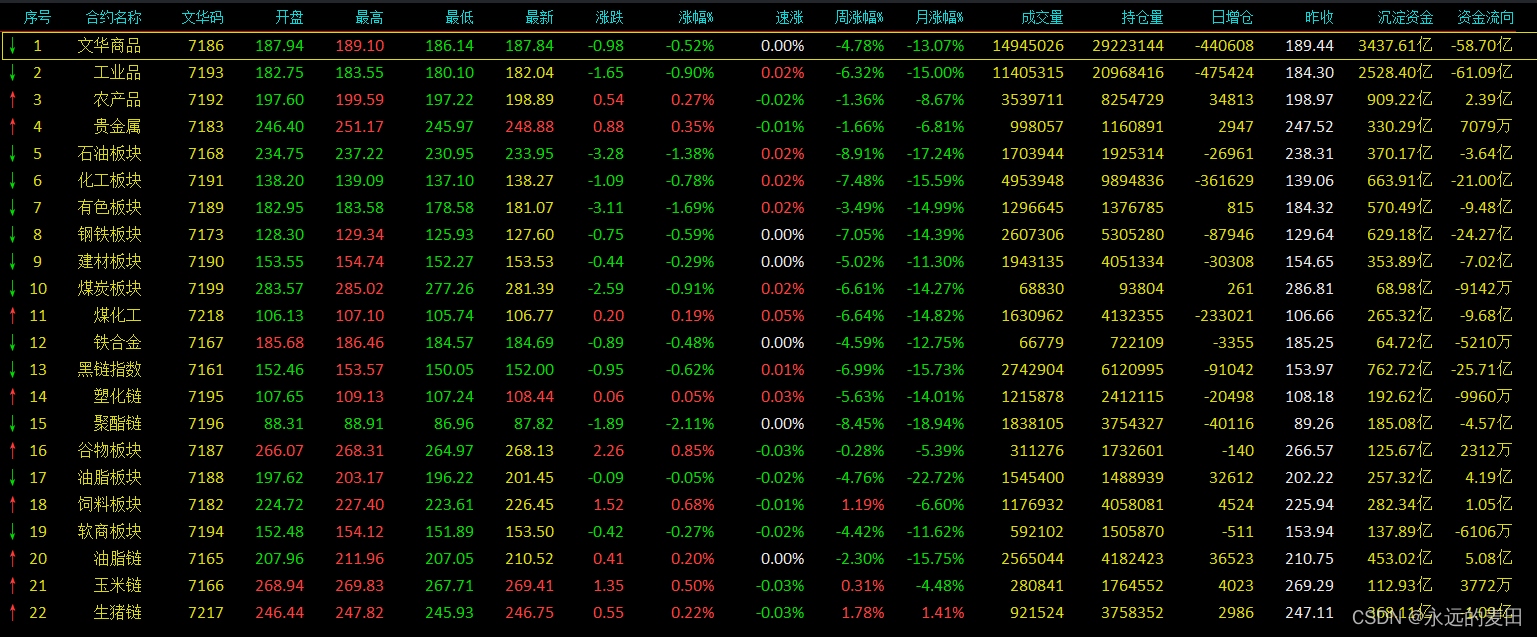This screenshot has height=637, width=1537.
Task: Click the red arrow in 生猪链 row
Action: tap(12, 612)
